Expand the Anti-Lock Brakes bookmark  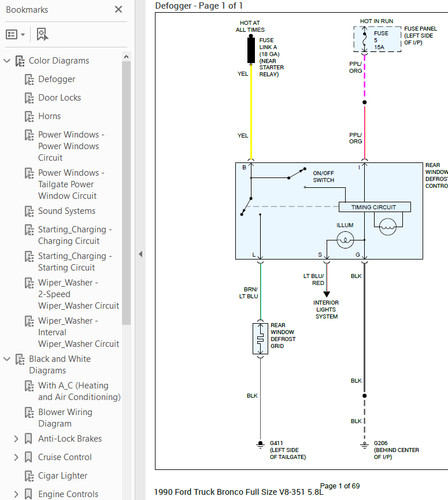point(16,439)
